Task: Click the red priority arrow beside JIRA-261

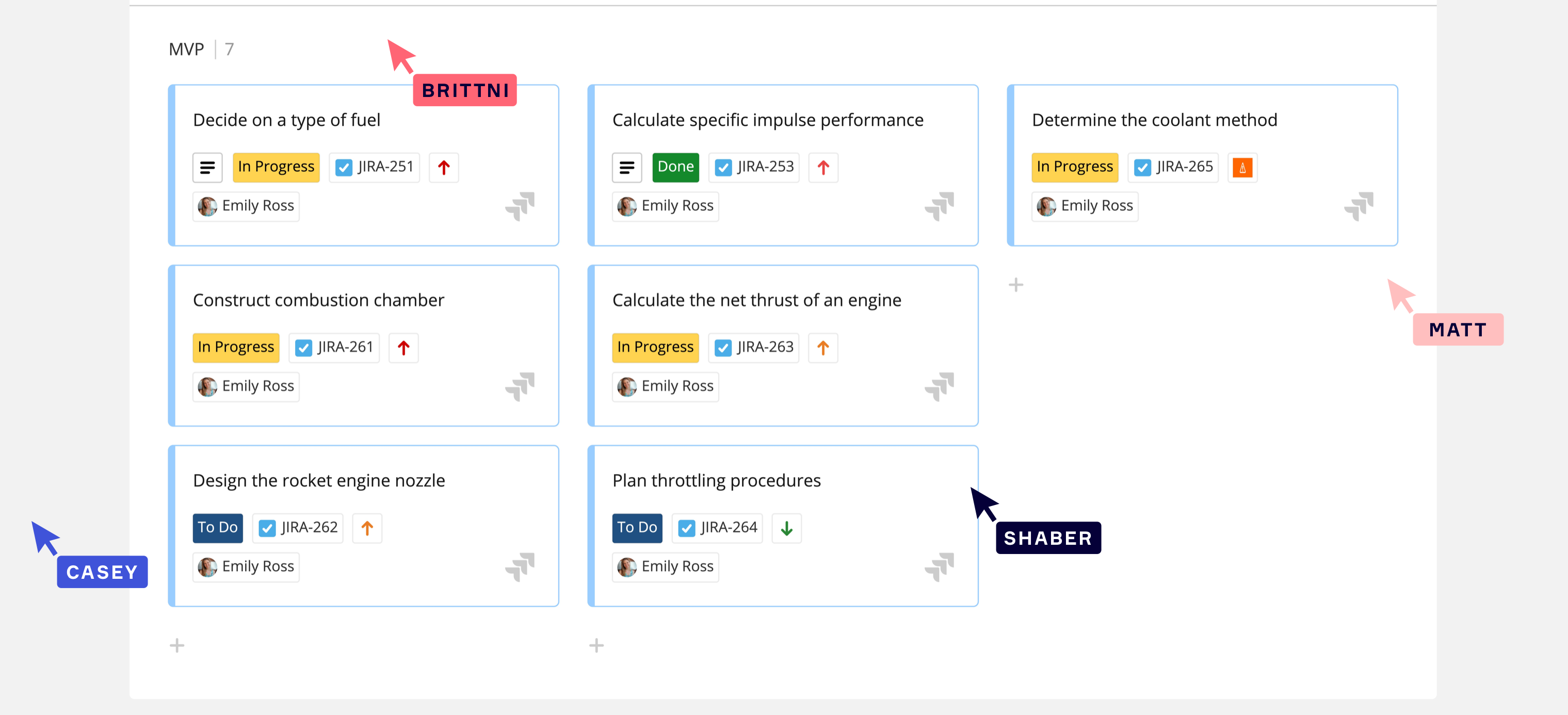Action: tap(403, 348)
